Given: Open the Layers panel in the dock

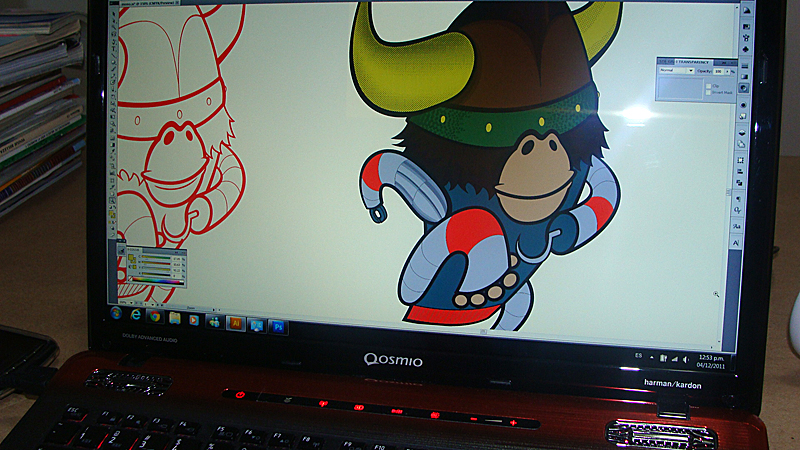Looking at the screenshot, I should pyautogui.click(x=742, y=133).
